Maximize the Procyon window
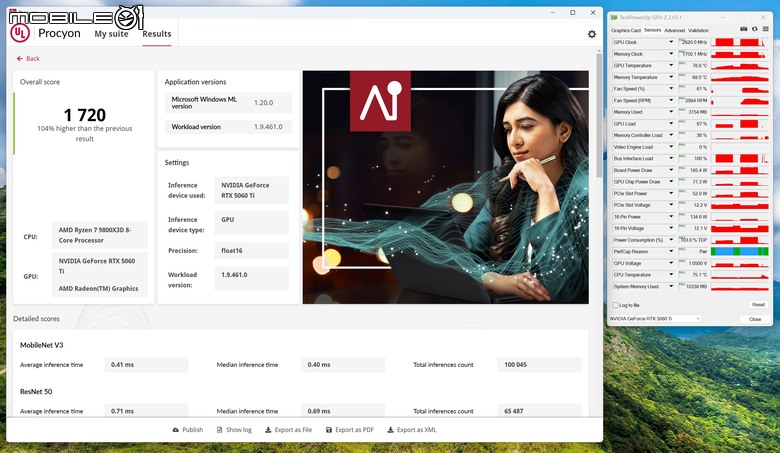Viewport: 780px width, 453px height. 573,12
